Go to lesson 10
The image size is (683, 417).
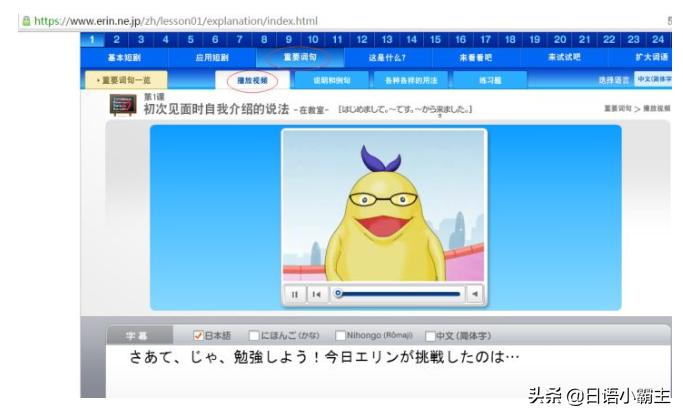(313, 40)
